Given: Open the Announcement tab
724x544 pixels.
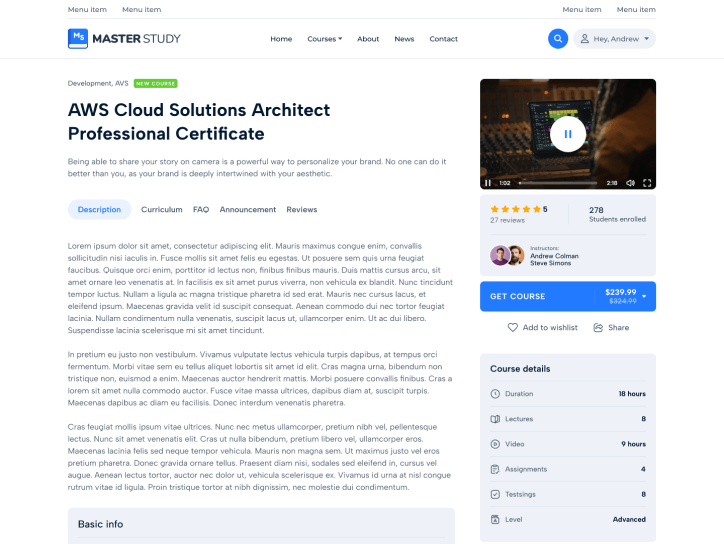Looking at the screenshot, I should click(248, 210).
